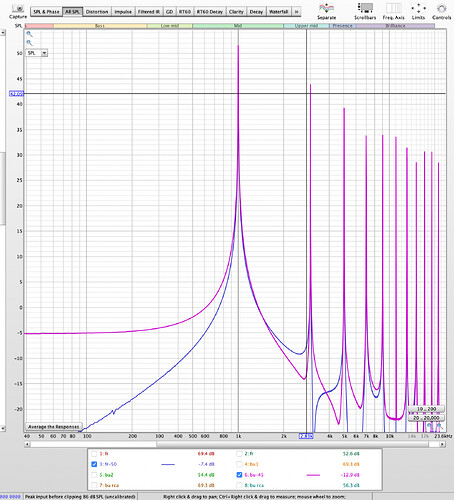
Task: Click up arrow on left vertical scrollbar
Action: coord(3,33)
